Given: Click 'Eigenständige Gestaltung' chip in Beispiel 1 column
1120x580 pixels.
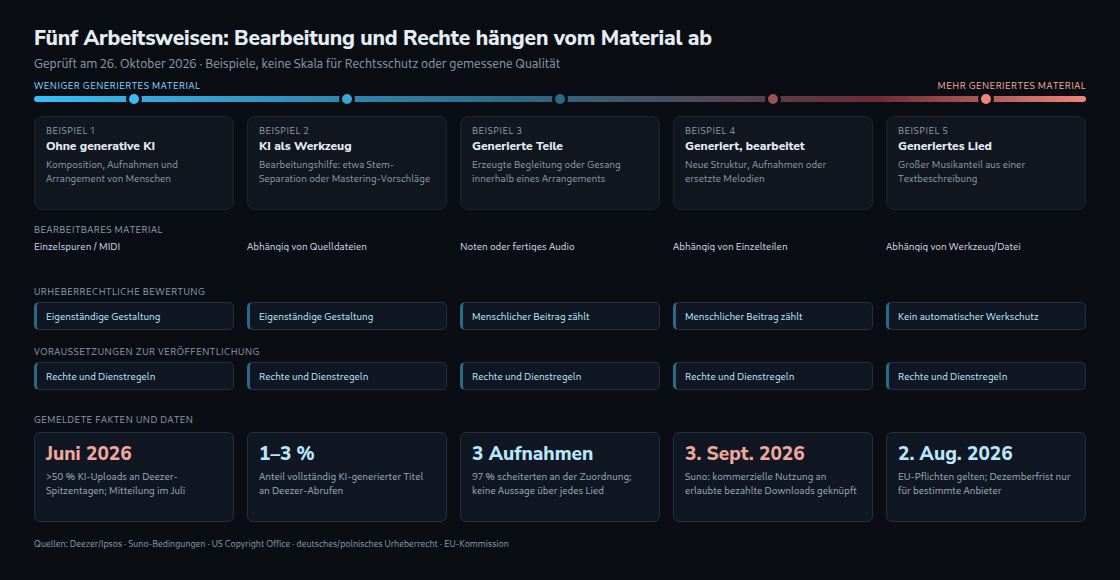Looking at the screenshot, I should click(134, 316).
